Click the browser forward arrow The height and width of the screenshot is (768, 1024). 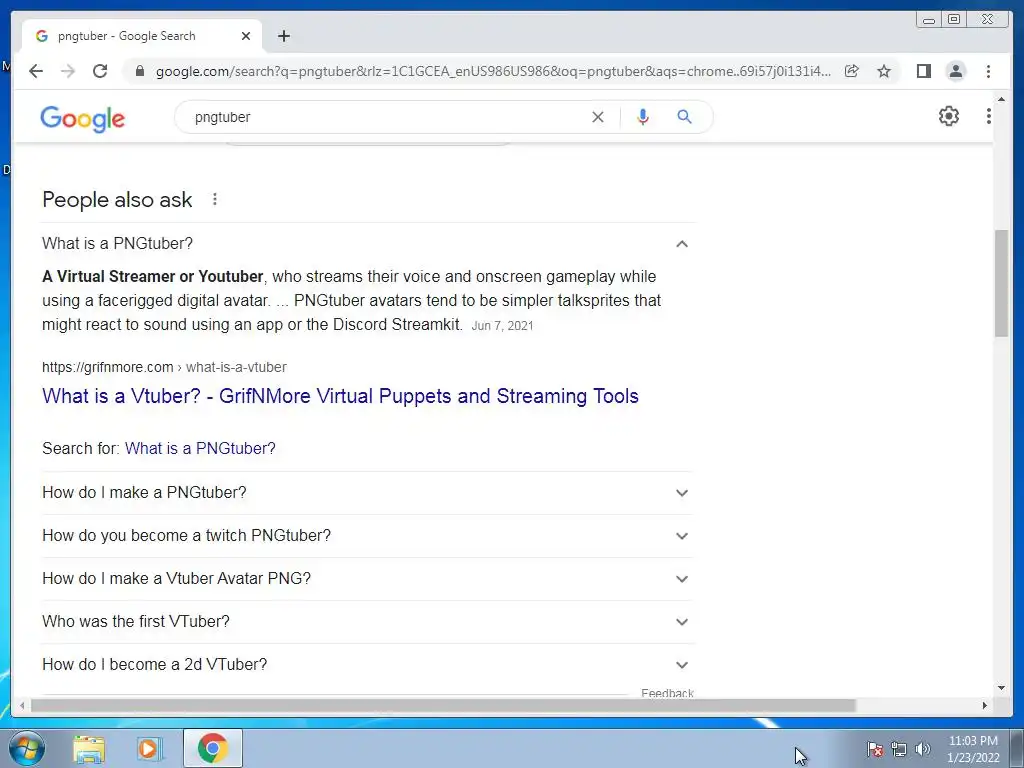click(x=68, y=71)
